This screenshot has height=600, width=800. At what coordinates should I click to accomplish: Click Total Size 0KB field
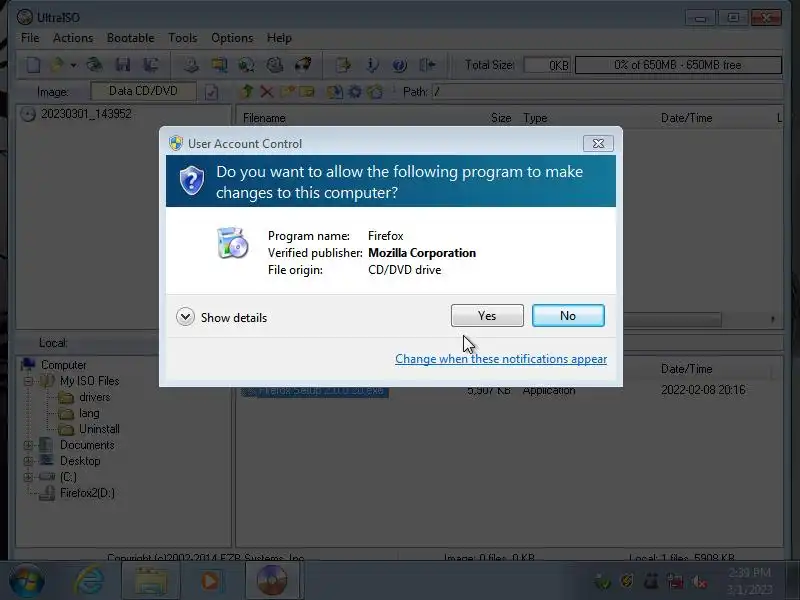coord(548,65)
